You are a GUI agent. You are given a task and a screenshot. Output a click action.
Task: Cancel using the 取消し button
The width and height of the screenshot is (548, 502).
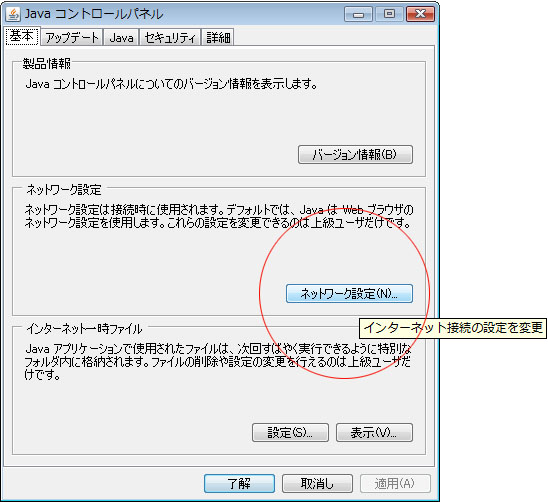pyautogui.click(x=317, y=483)
